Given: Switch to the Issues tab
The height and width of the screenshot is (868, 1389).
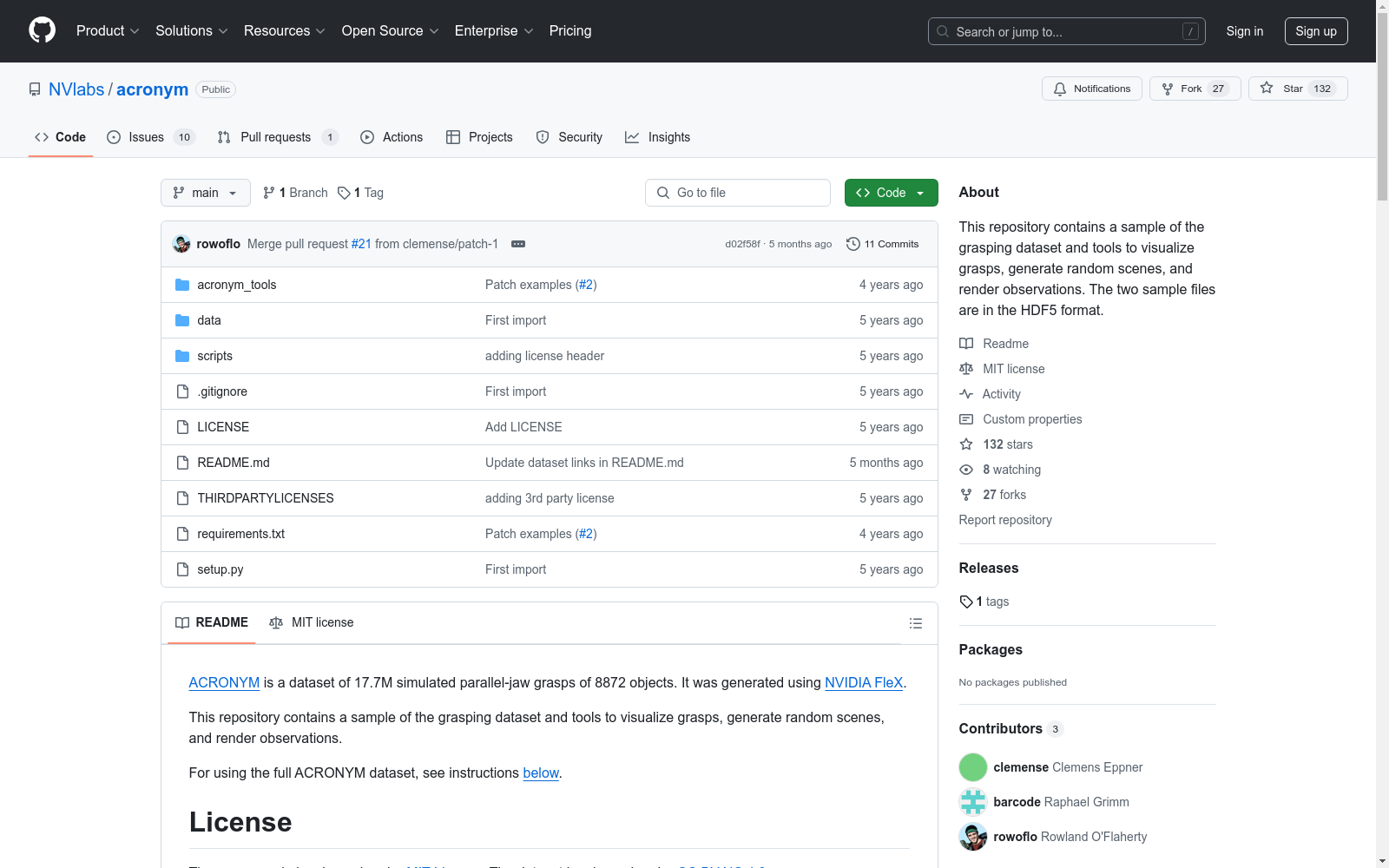Looking at the screenshot, I should point(151,137).
